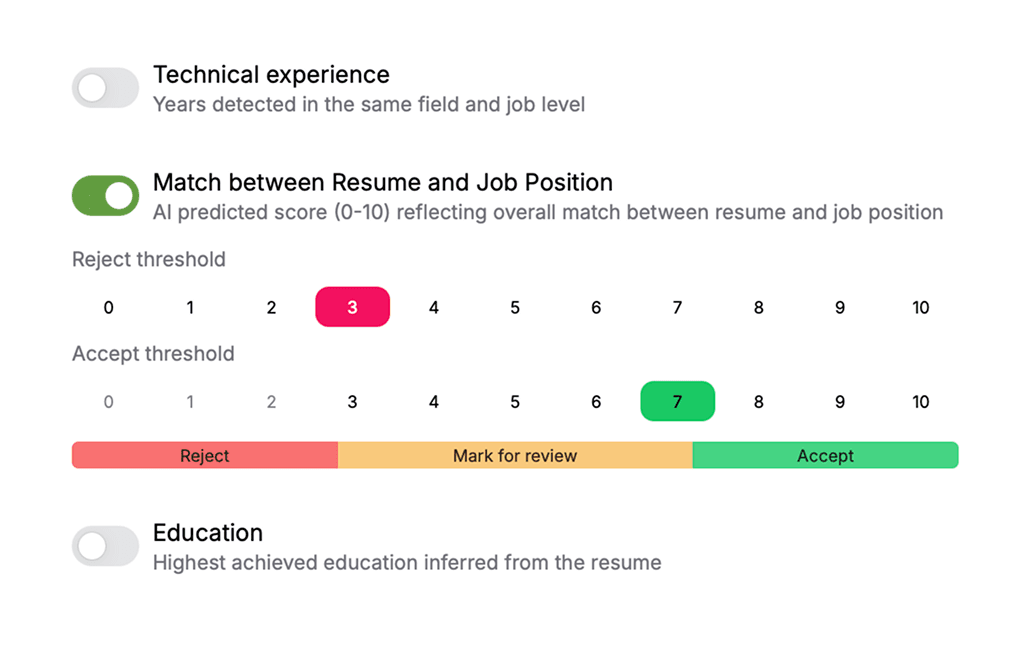Viewport: 1024px width, 650px height.
Task: Click the Reject threshold label
Action: [148, 259]
